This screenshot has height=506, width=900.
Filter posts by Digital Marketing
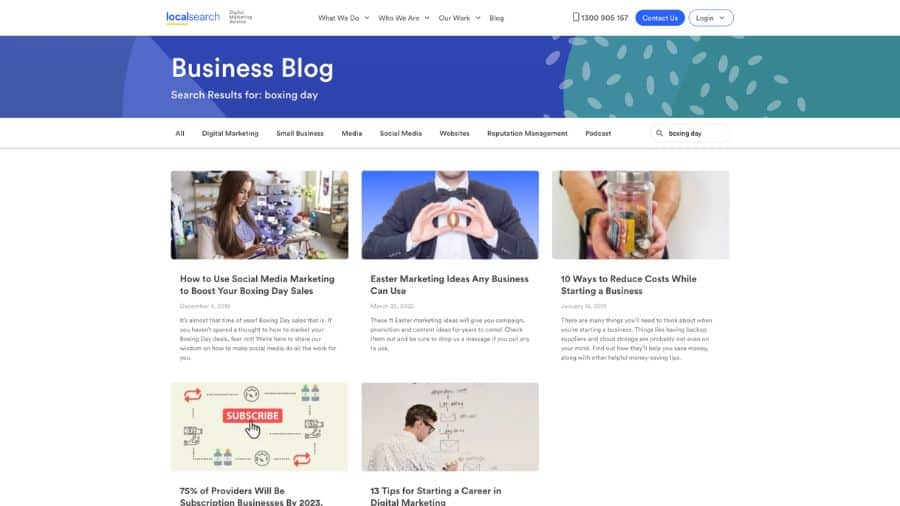[x=230, y=133]
